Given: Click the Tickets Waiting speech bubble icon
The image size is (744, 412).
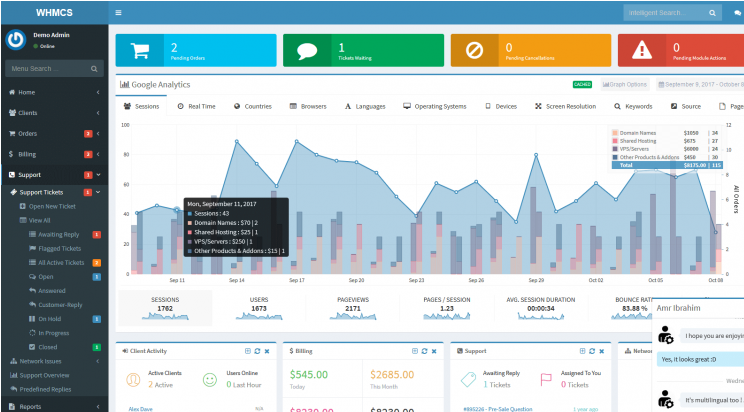Looking at the screenshot, I should click(x=307, y=50).
